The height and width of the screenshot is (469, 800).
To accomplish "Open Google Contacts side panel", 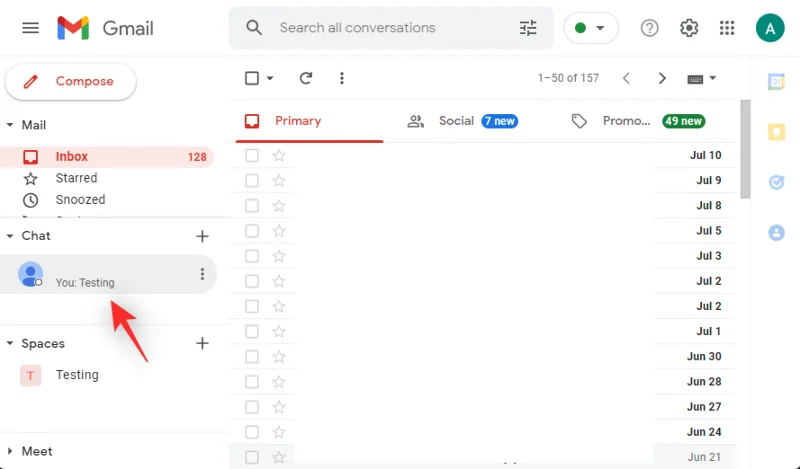I will click(x=776, y=233).
